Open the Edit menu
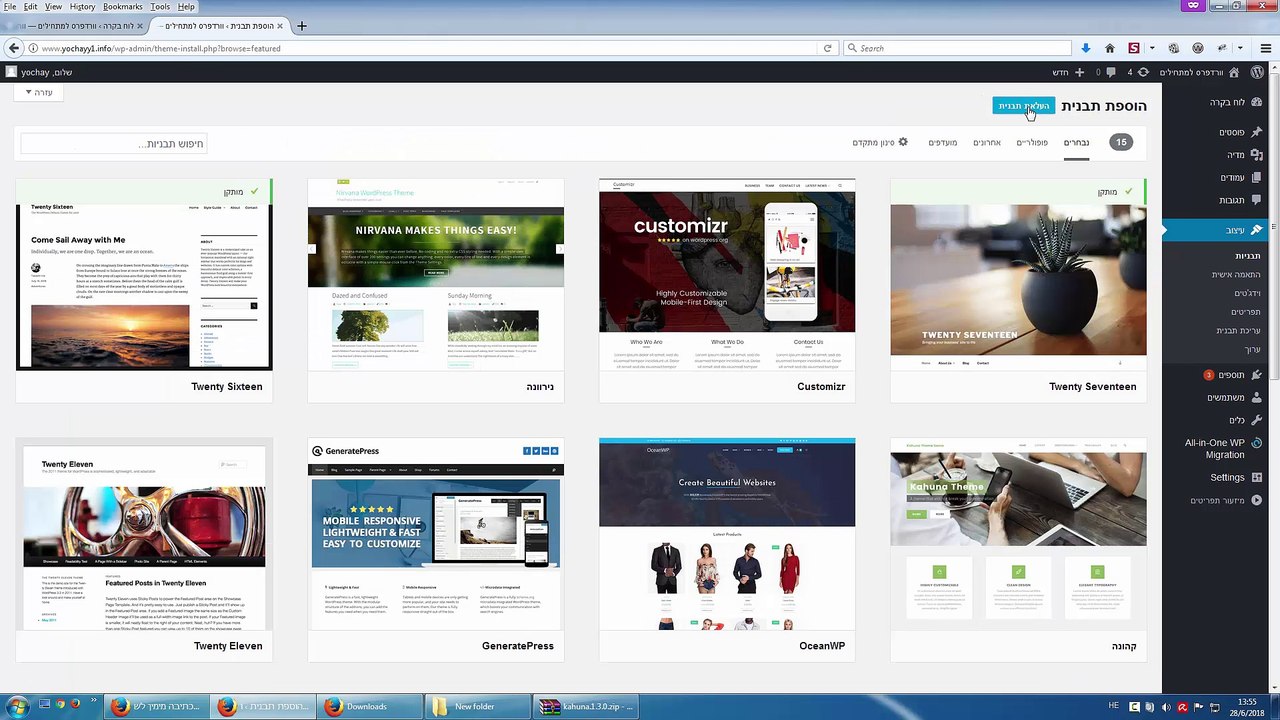The width and height of the screenshot is (1280, 720). [31, 7]
